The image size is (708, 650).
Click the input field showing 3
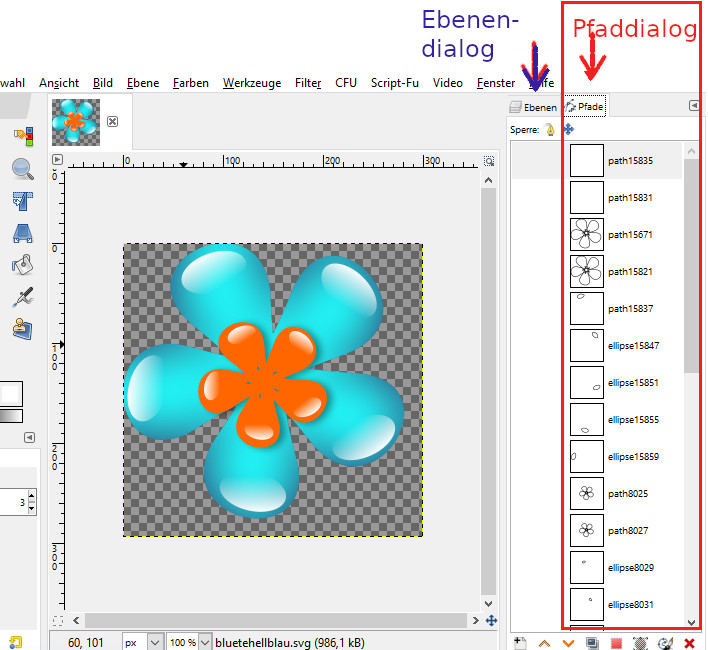tap(14, 502)
